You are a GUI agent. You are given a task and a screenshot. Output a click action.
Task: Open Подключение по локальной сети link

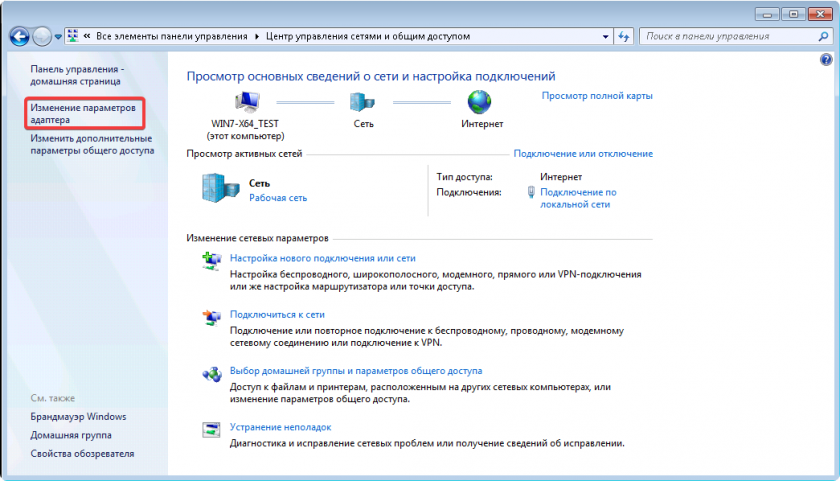pyautogui.click(x=577, y=197)
